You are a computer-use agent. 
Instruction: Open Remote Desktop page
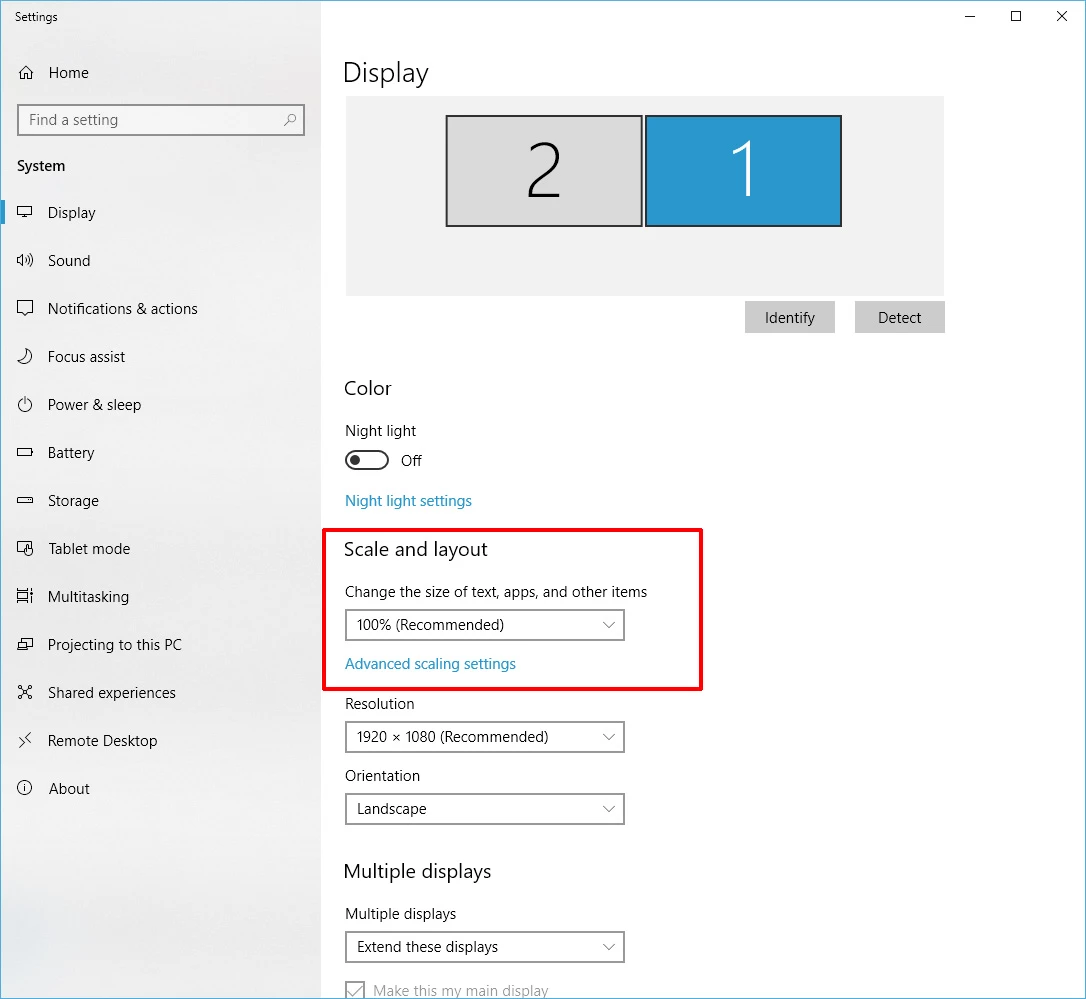pos(103,741)
